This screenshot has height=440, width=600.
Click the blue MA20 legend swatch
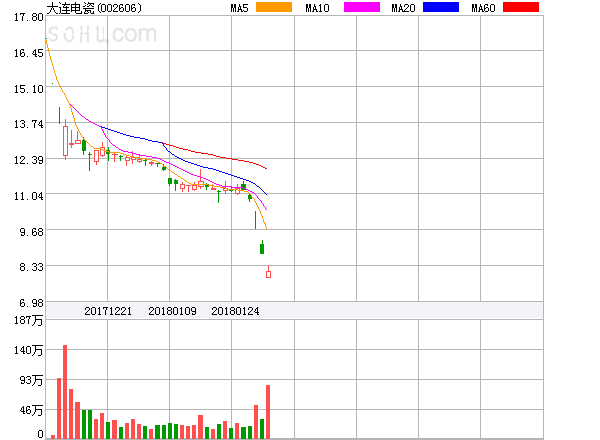point(441,7)
